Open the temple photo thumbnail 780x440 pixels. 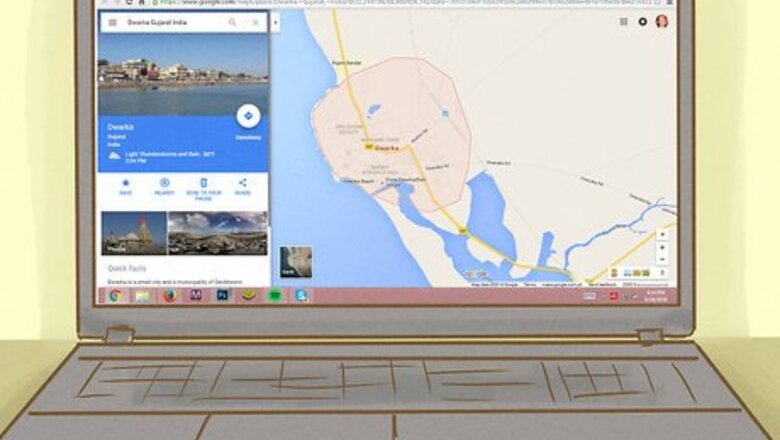click(134, 233)
